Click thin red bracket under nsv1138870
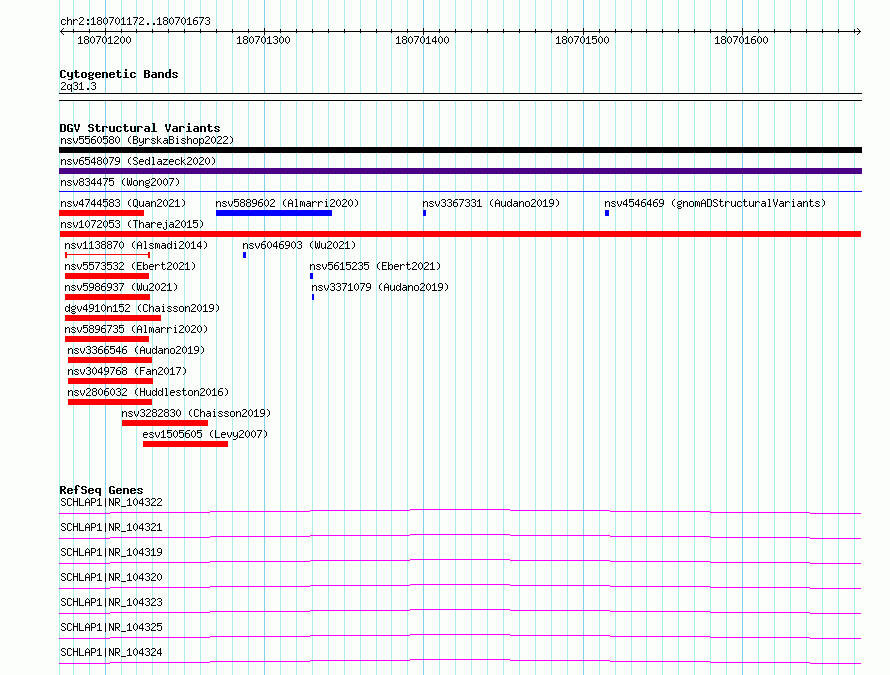This screenshot has width=890, height=675. pos(107,255)
